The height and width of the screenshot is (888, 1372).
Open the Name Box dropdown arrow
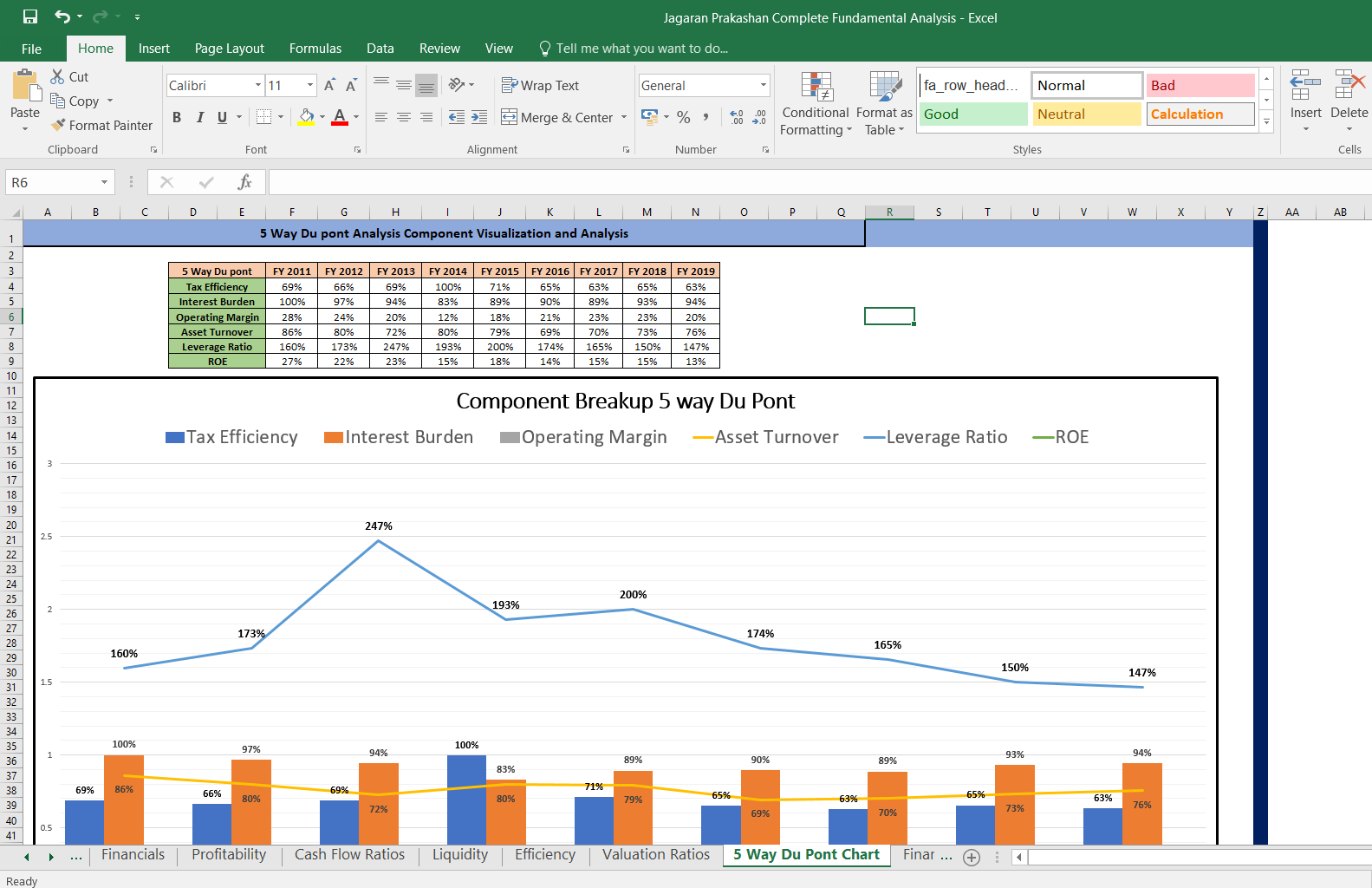pos(104,182)
